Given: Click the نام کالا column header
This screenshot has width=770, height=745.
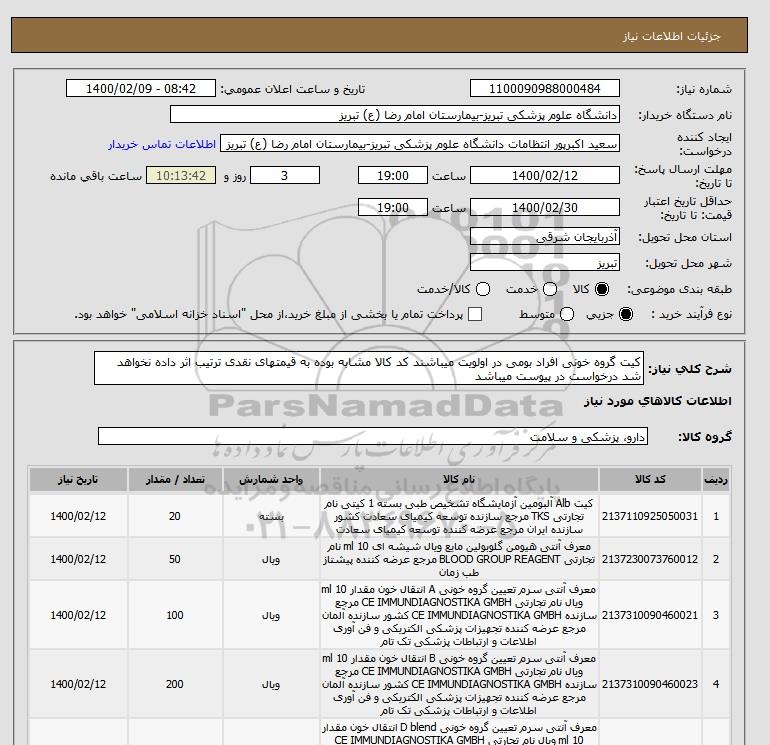Looking at the screenshot, I should (459, 479).
